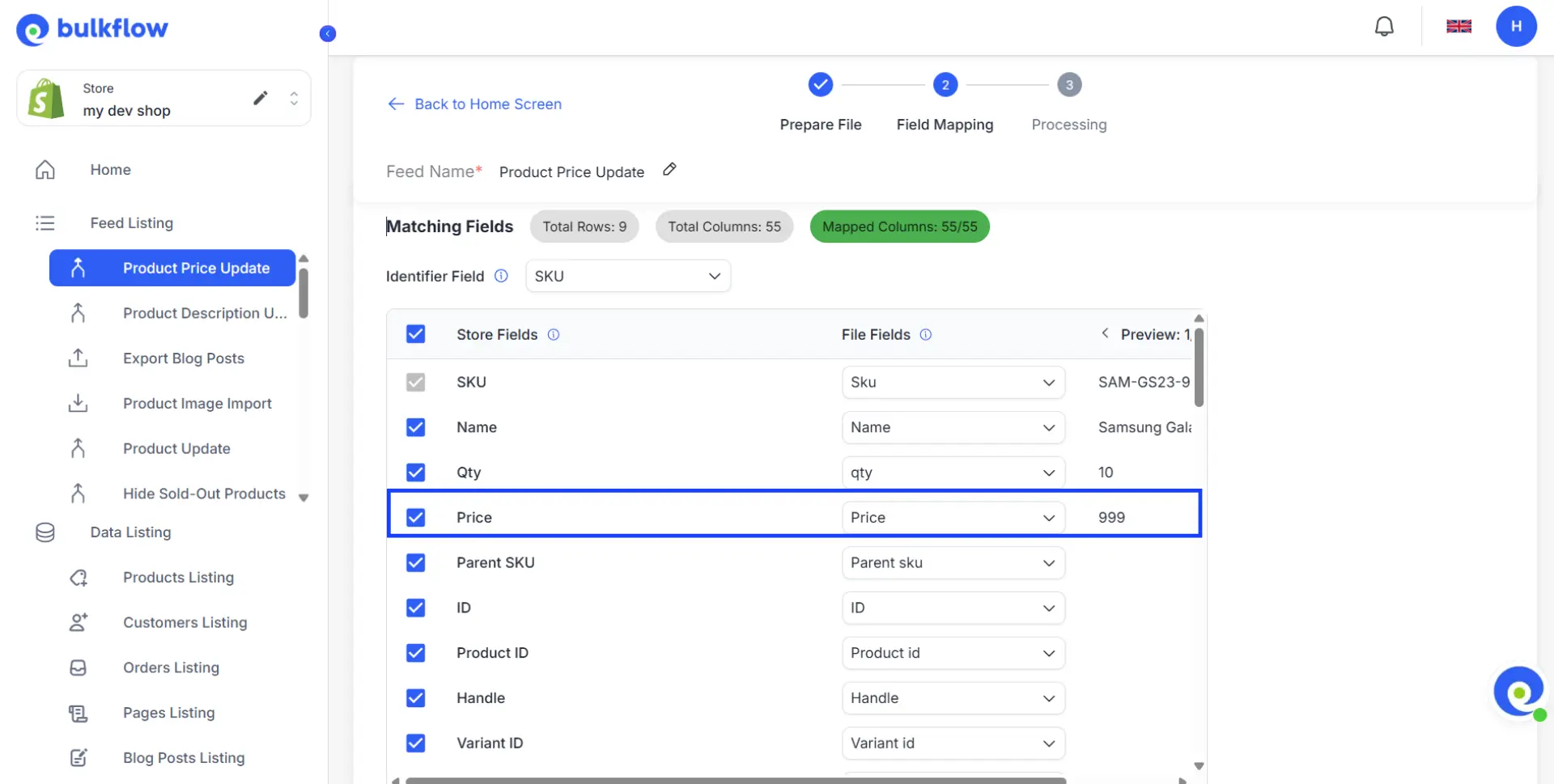
Task: Collapse the sidebar with the blue arrow
Action: (x=328, y=33)
